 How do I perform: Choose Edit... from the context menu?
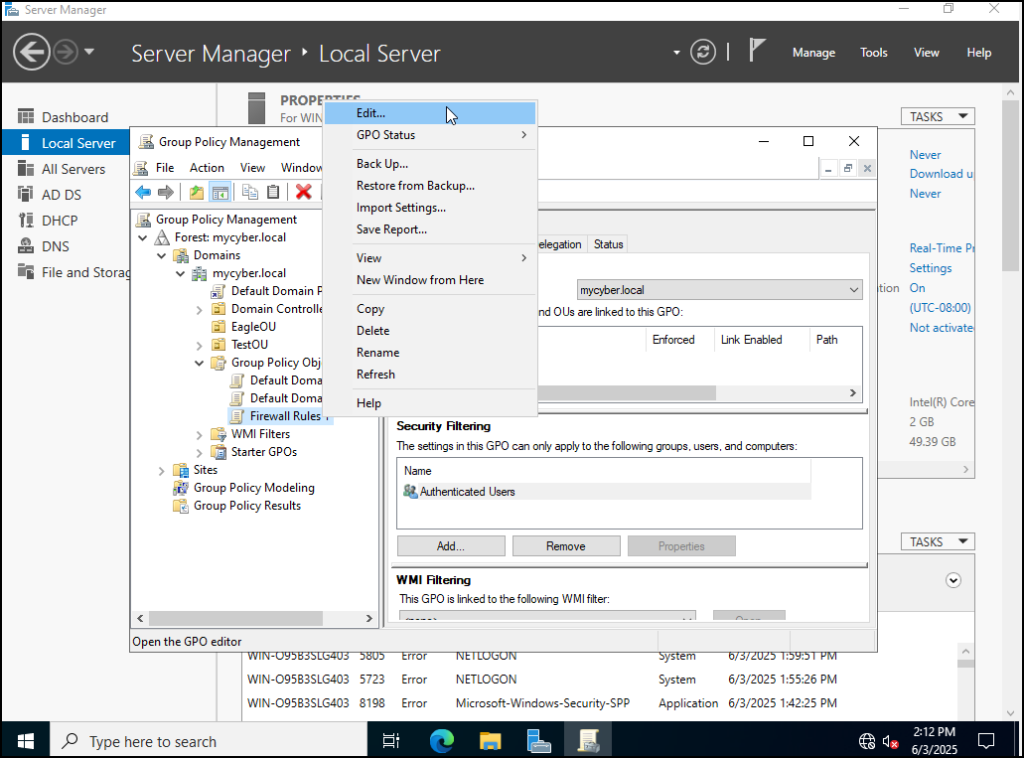point(430,113)
